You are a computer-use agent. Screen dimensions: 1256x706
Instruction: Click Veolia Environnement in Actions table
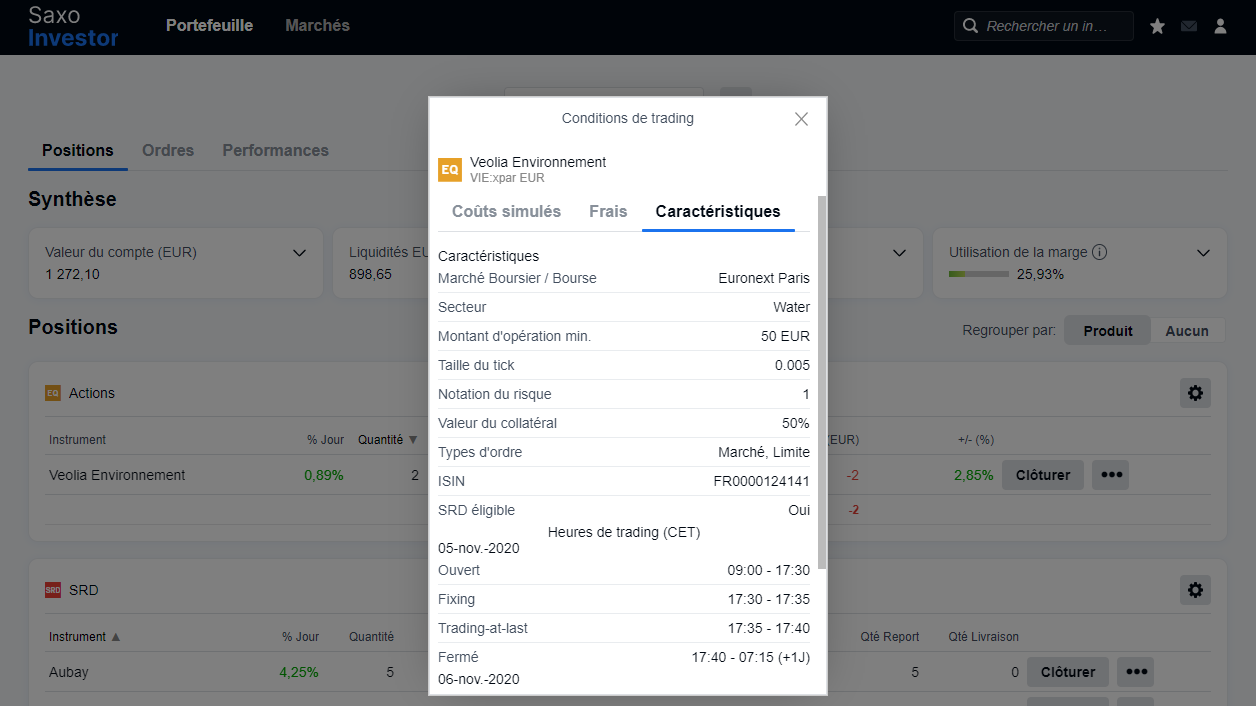point(117,475)
